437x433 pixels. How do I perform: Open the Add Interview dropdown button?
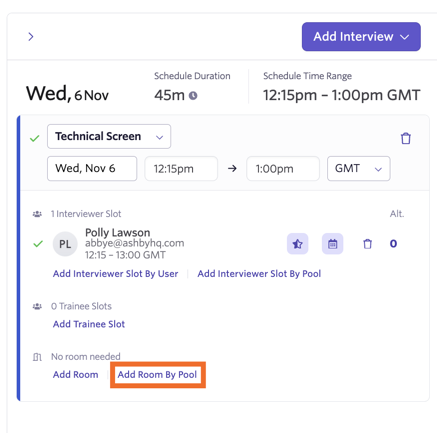[361, 37]
